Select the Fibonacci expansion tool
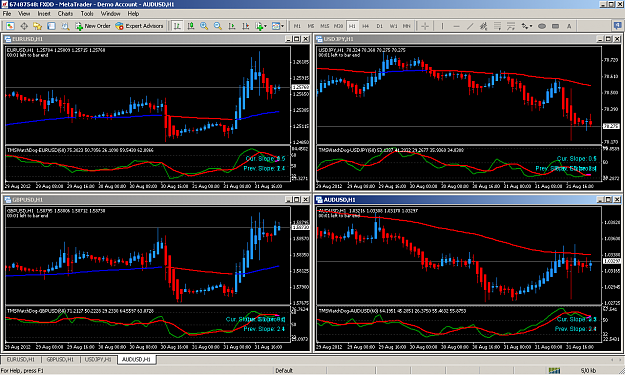This screenshot has width=625, height=375. (511, 26)
